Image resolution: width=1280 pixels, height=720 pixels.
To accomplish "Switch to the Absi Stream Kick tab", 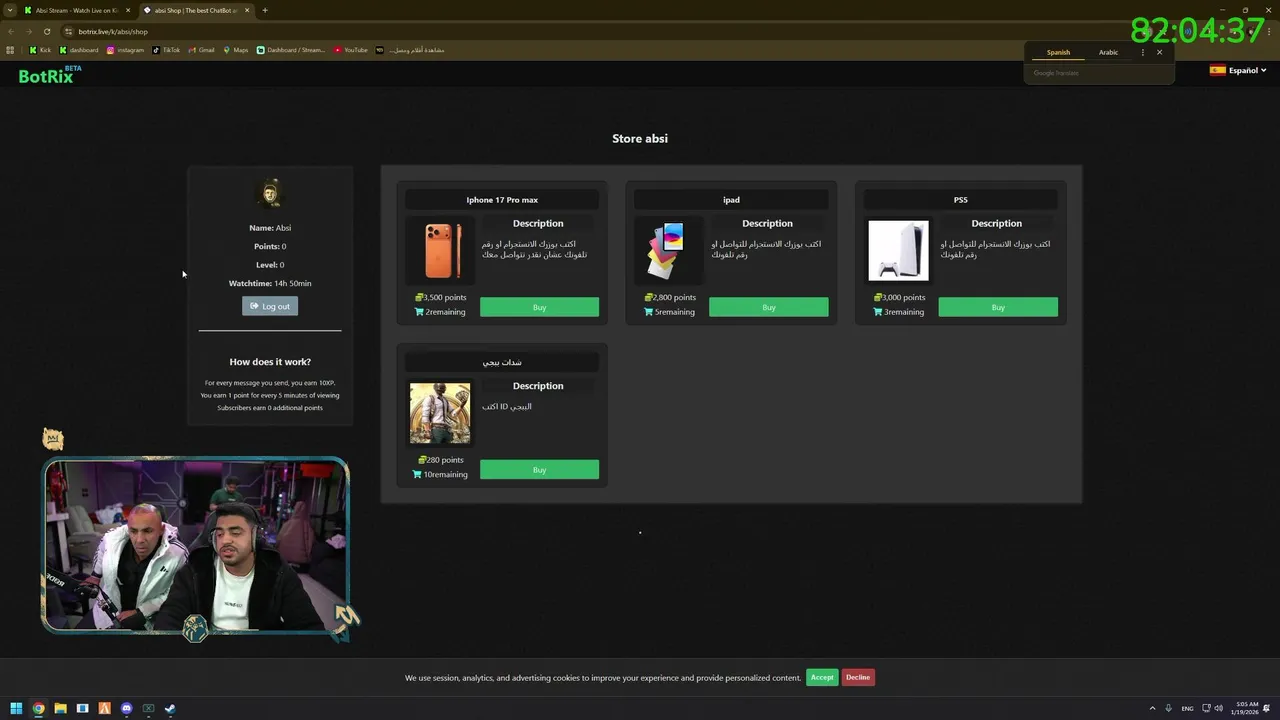I will 75,10.
